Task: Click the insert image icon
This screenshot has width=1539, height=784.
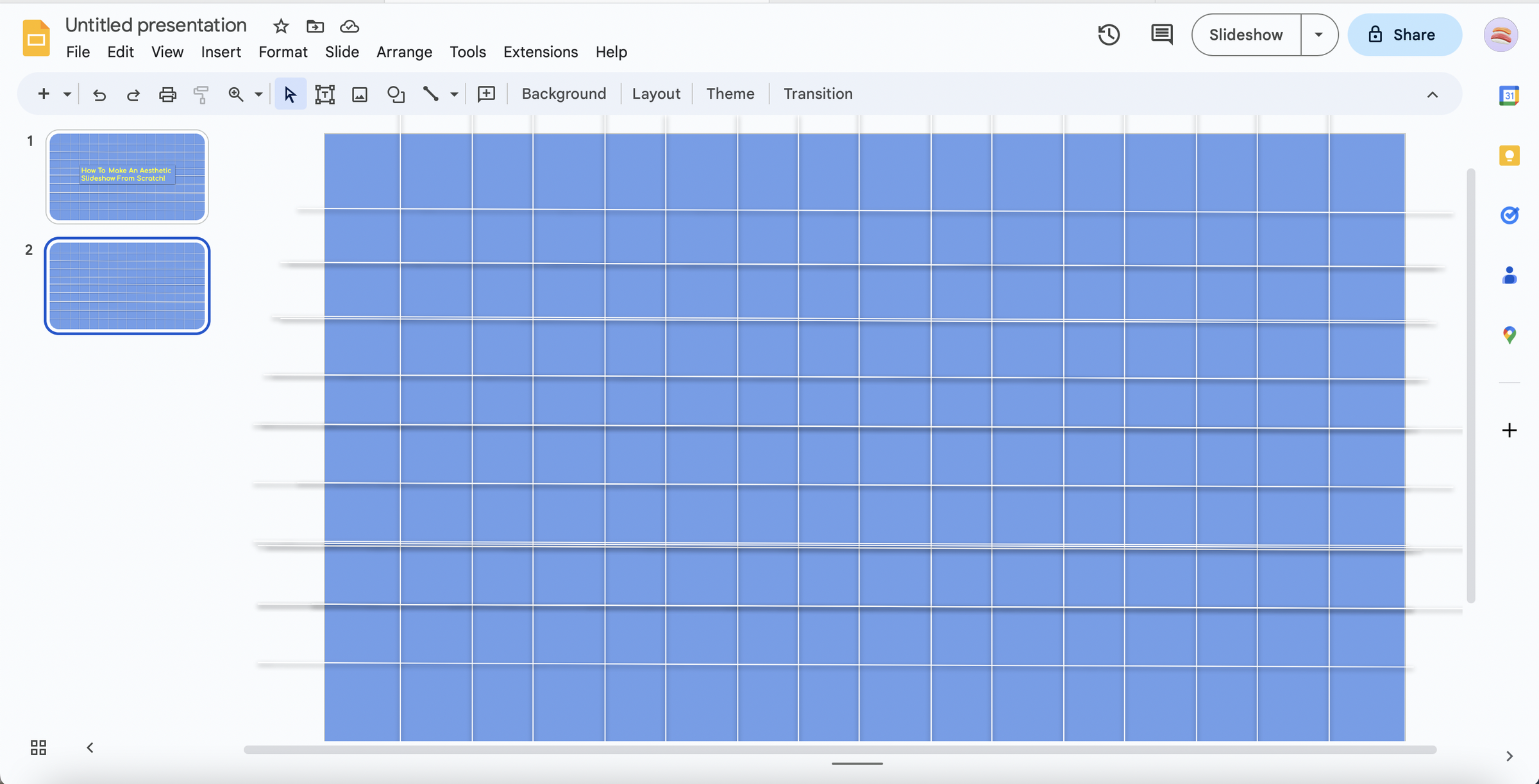Action: coord(360,94)
